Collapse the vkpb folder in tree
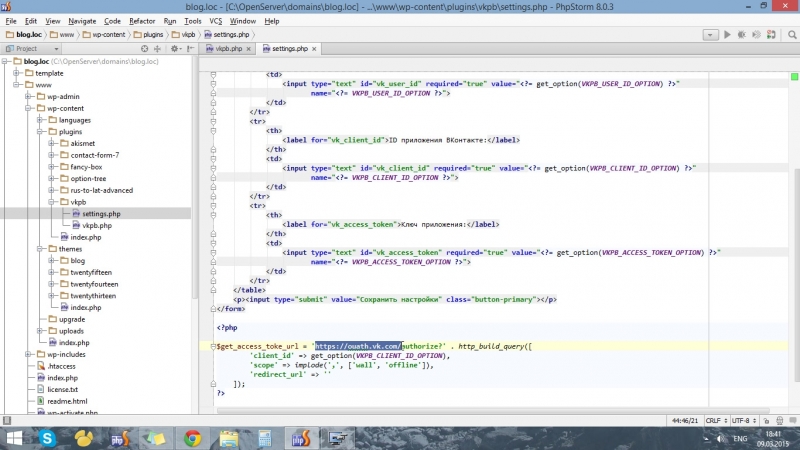Screen dimensions: 800x450 51,202
